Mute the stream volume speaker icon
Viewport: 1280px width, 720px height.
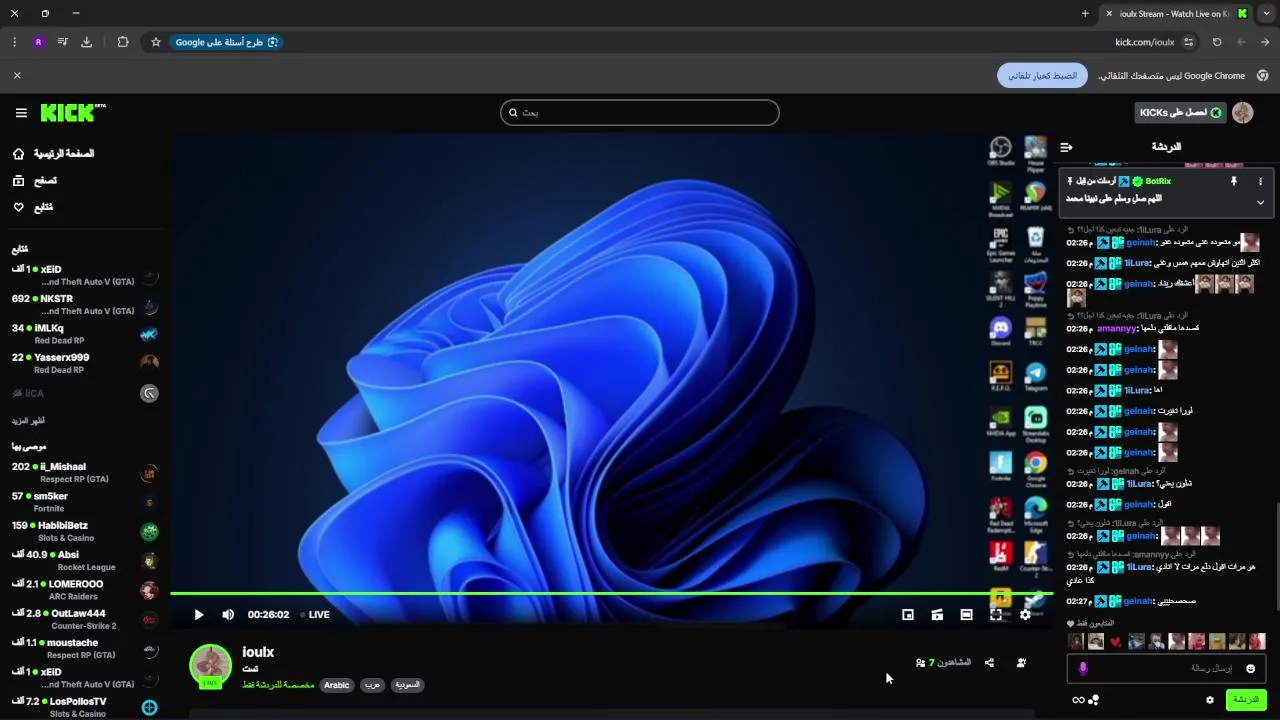[x=228, y=615]
